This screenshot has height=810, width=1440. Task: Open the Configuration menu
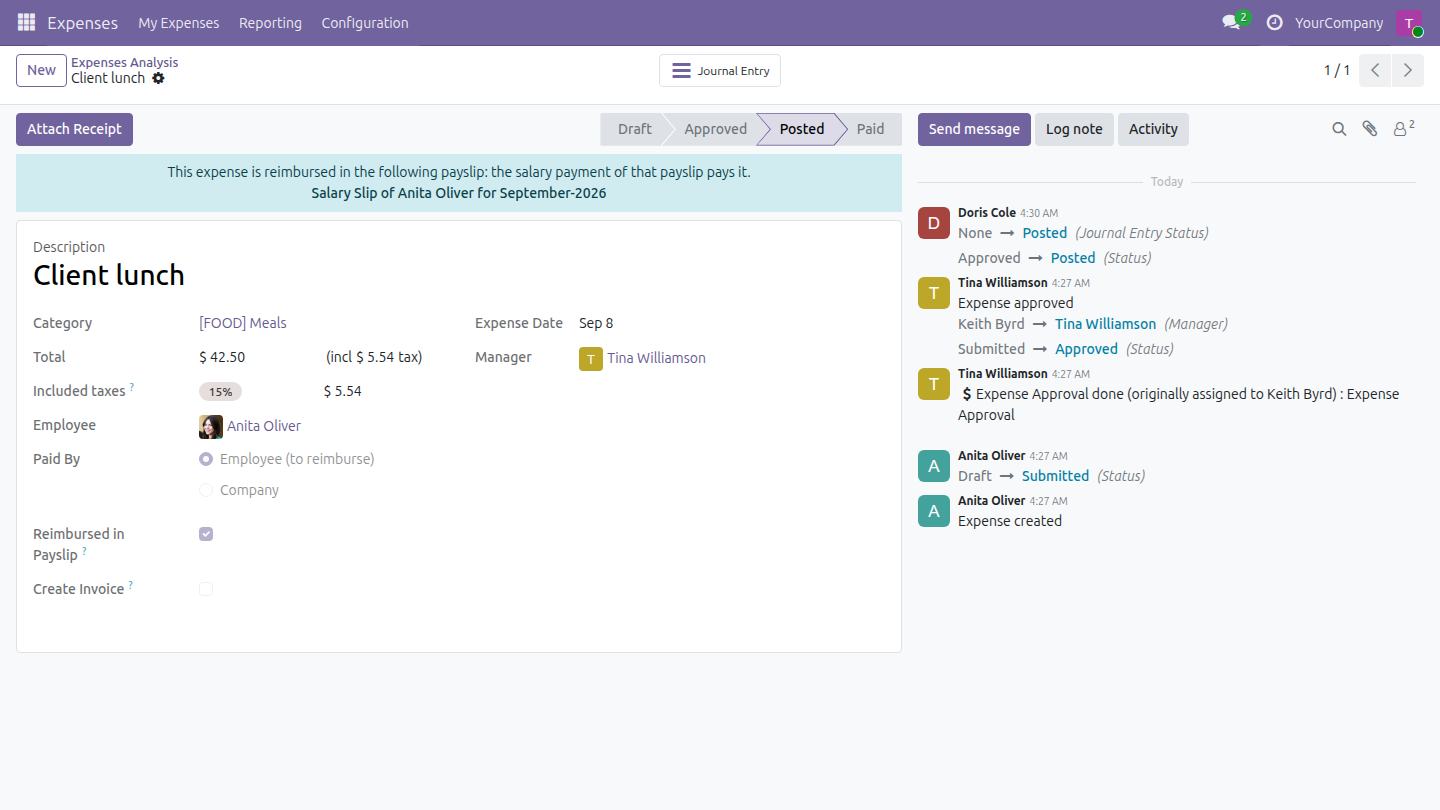365,23
